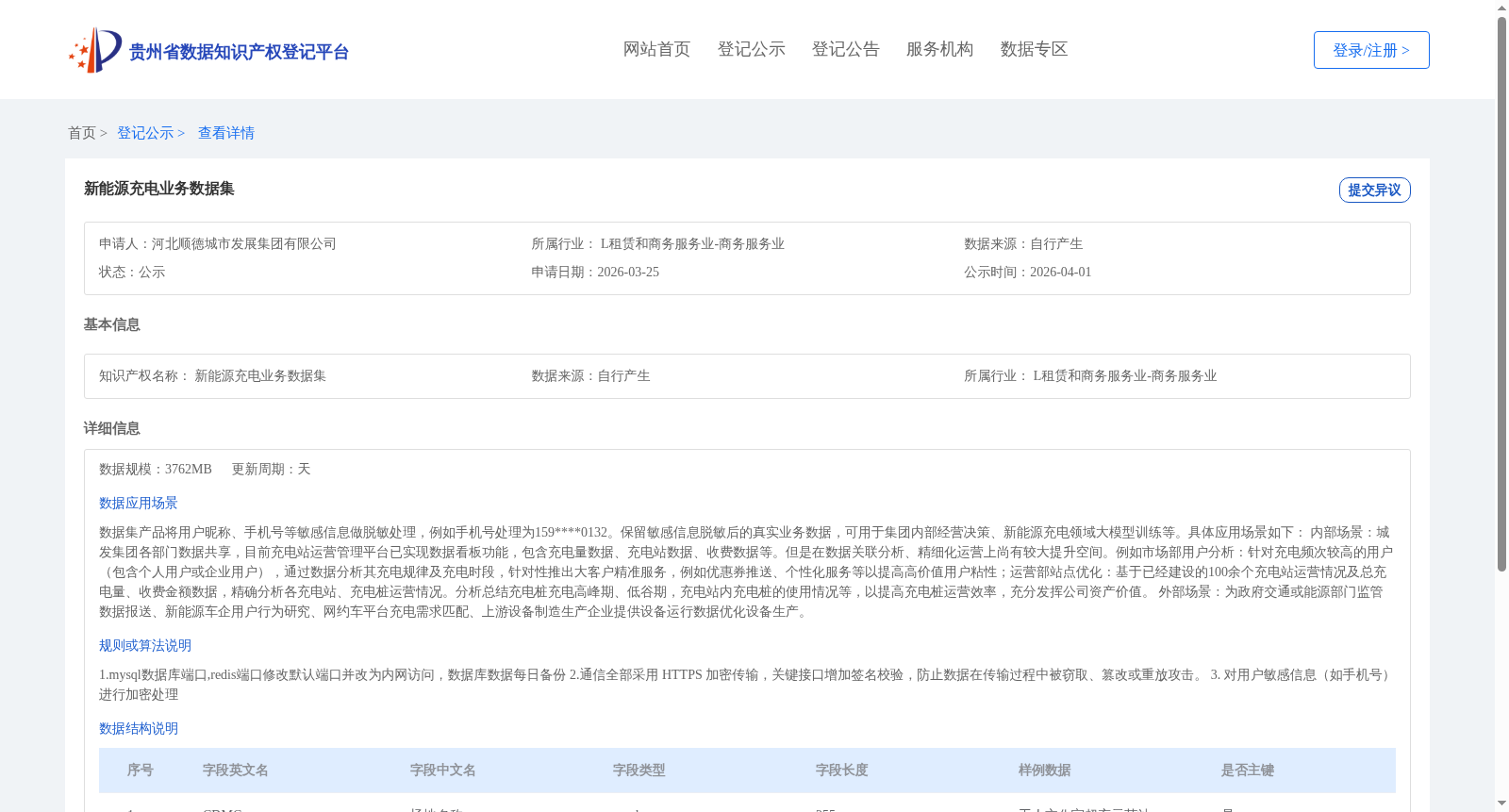Viewport: 1509px width, 812px height.
Task: Select 数据专区 in top navigation
Action: (x=1034, y=49)
